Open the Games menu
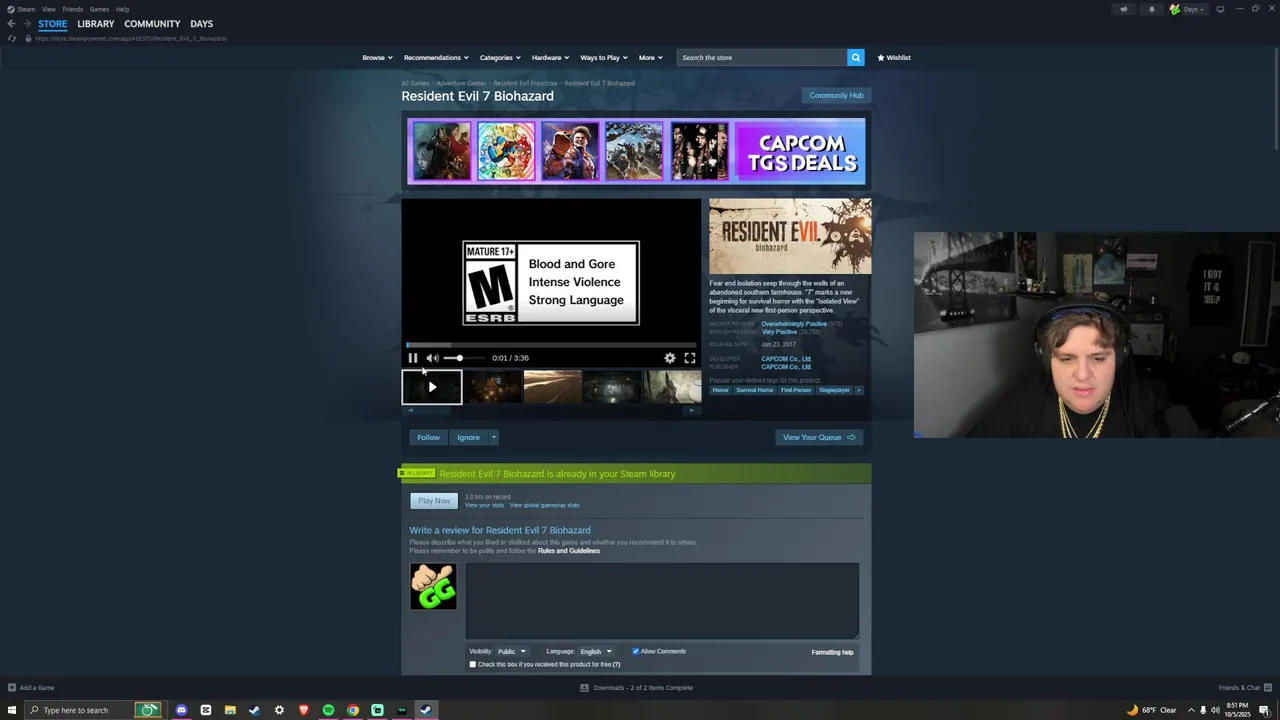 click(99, 9)
